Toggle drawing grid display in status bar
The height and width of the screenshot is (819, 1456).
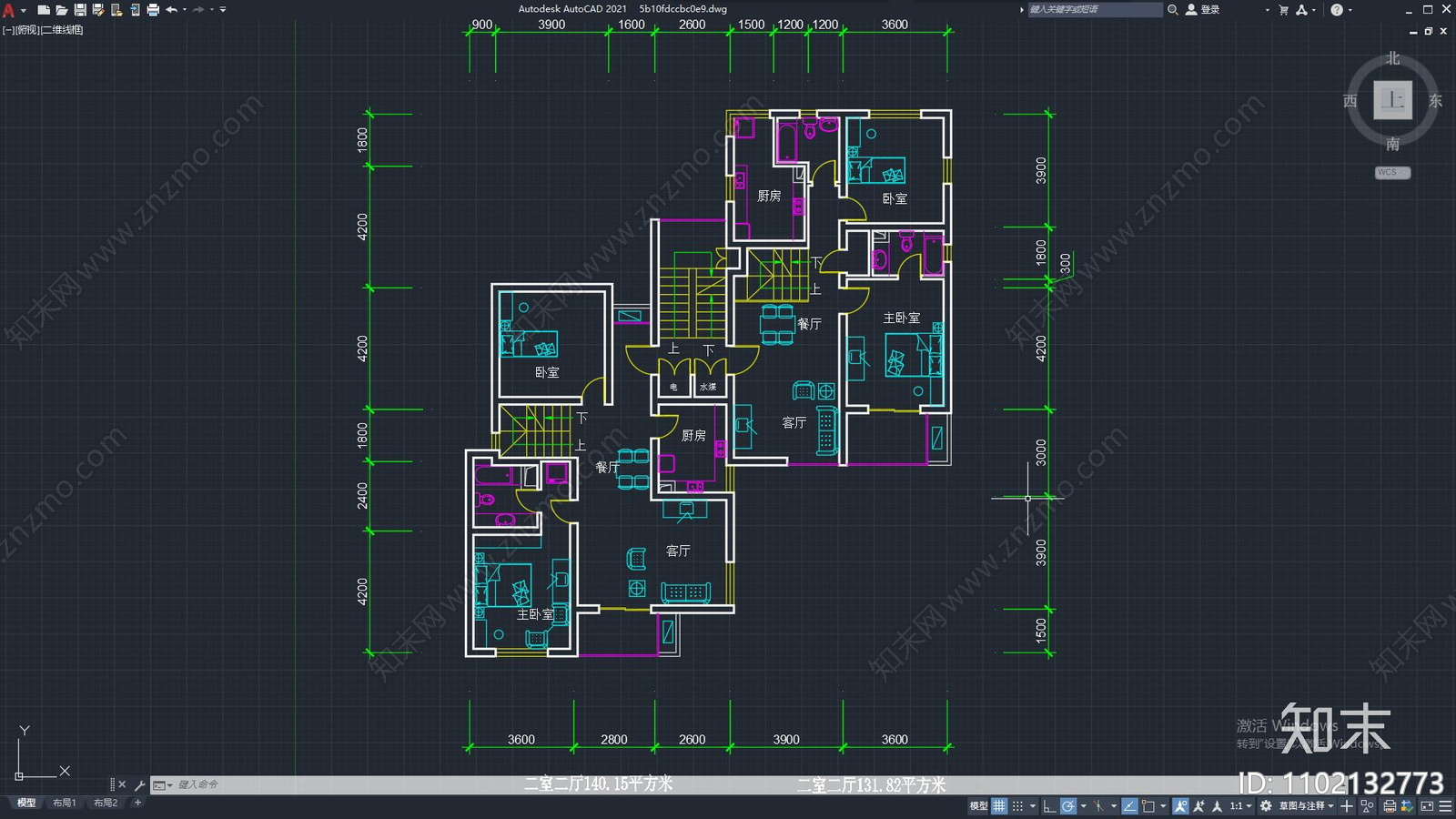pos(999,806)
